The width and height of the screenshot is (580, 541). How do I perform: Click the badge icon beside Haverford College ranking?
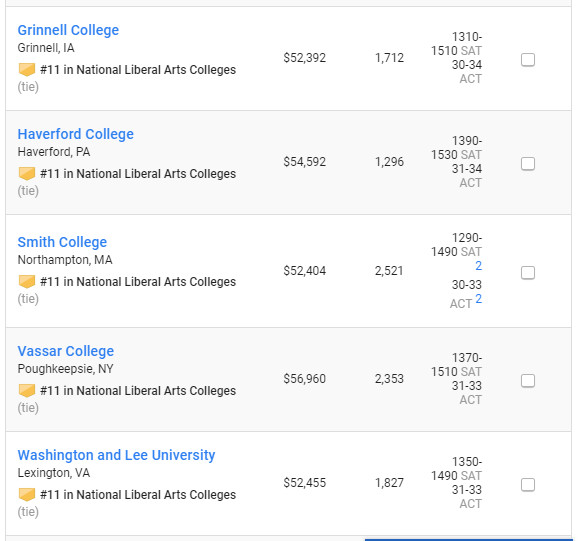pyautogui.click(x=27, y=173)
